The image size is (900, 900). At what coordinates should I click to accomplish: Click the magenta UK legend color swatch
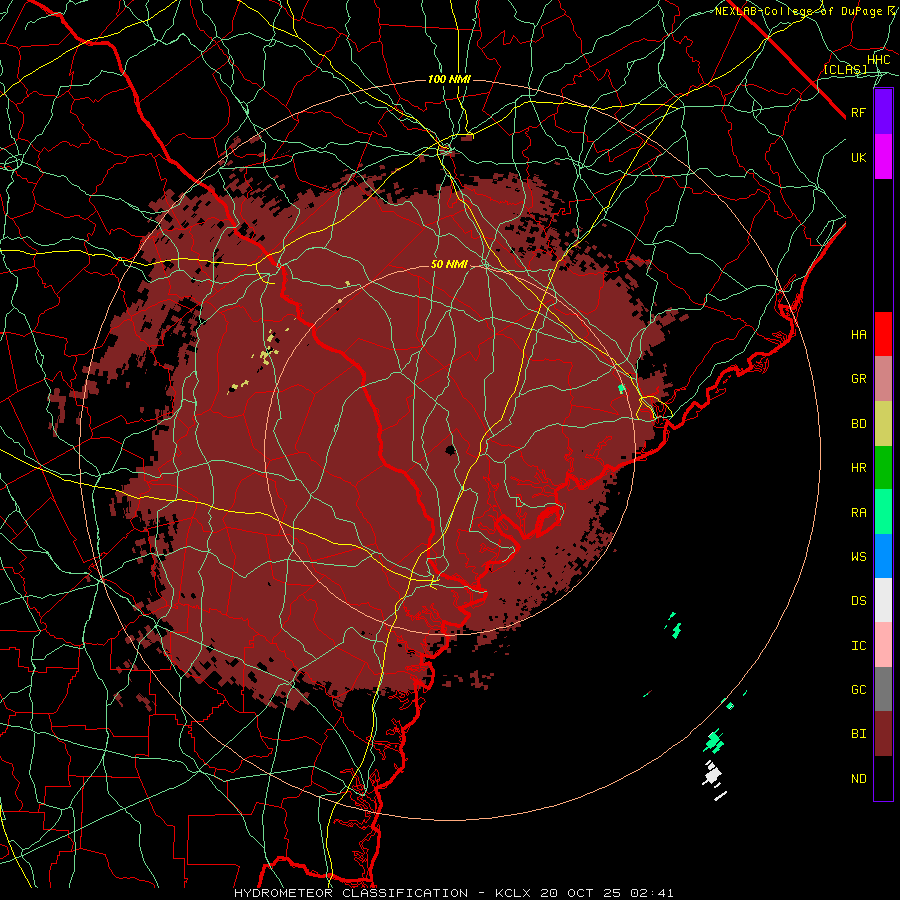(x=883, y=157)
